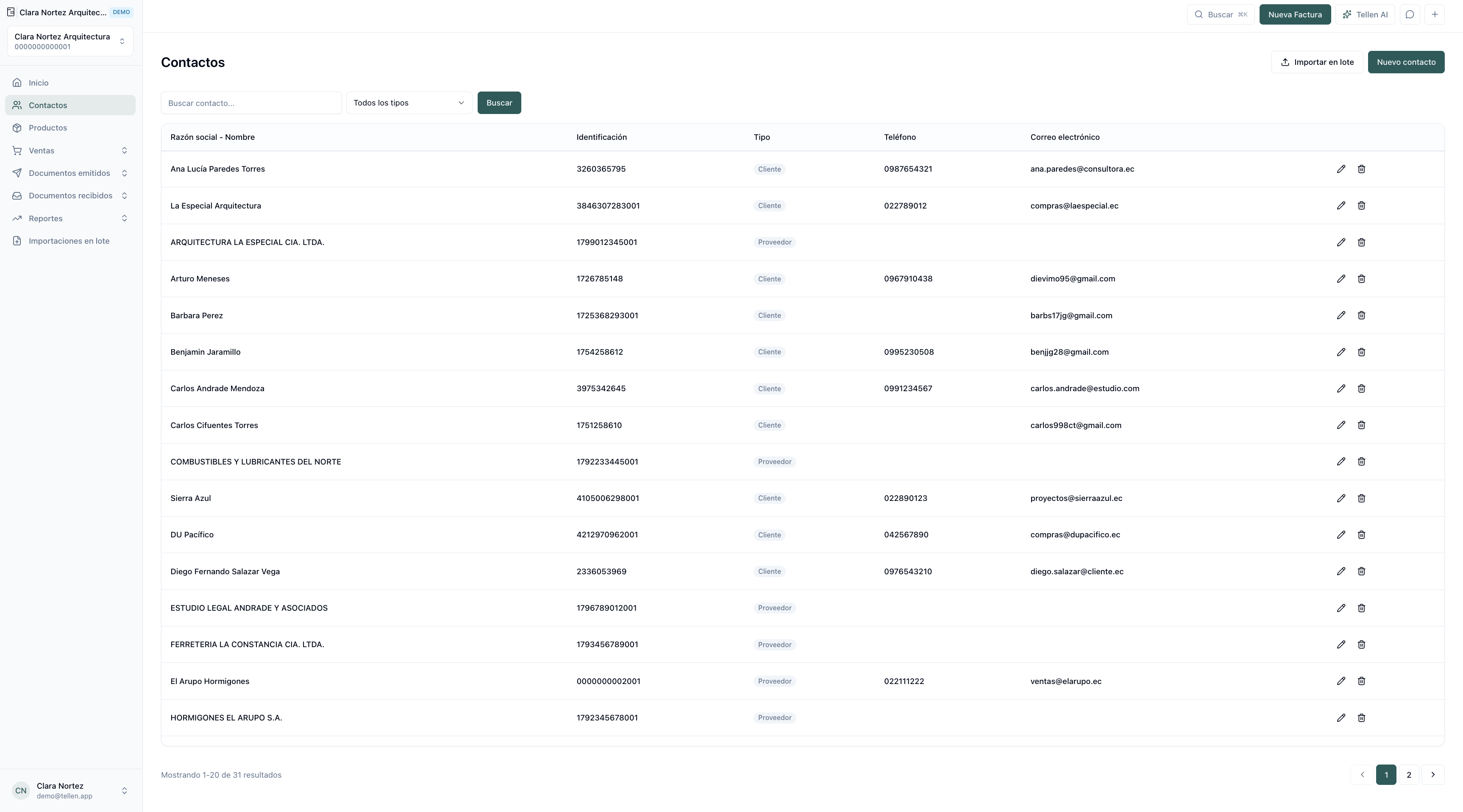The image size is (1463, 812).
Task: Click Arturo Meneses name
Action: pyautogui.click(x=200, y=279)
